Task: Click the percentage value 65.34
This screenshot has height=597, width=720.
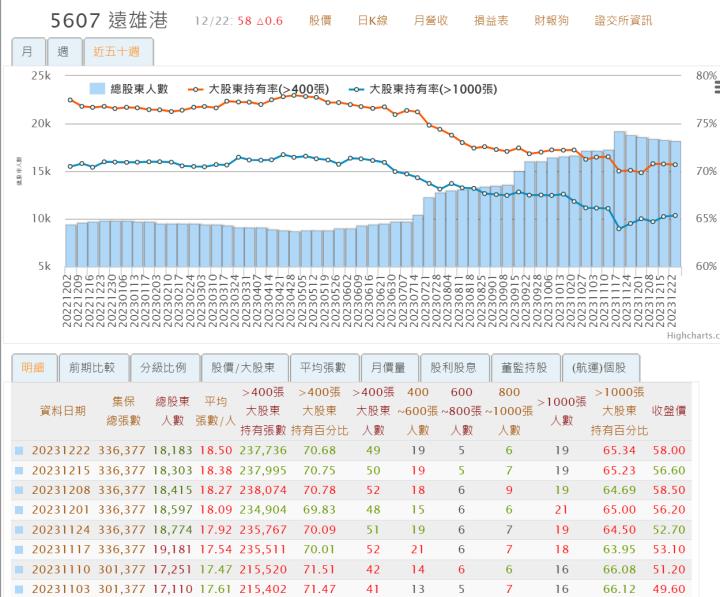Action: click(619, 451)
